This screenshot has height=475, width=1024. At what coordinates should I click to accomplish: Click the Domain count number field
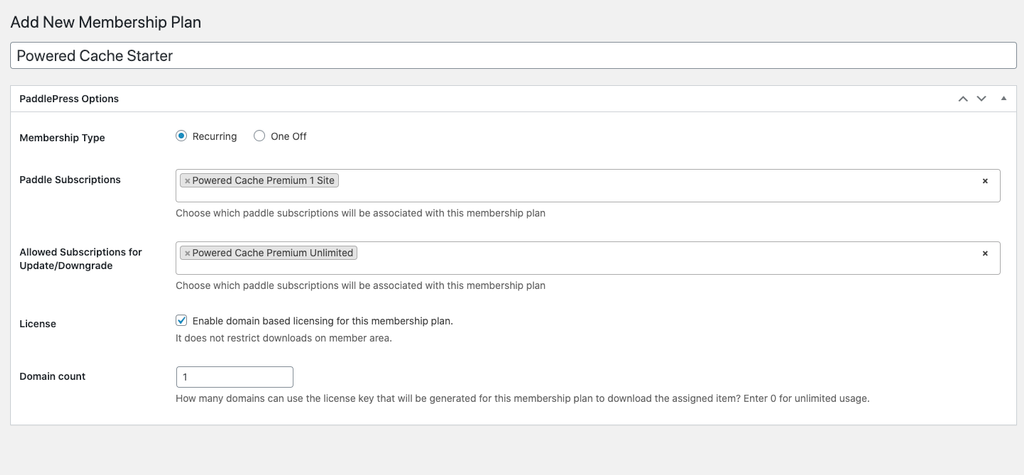tap(234, 377)
